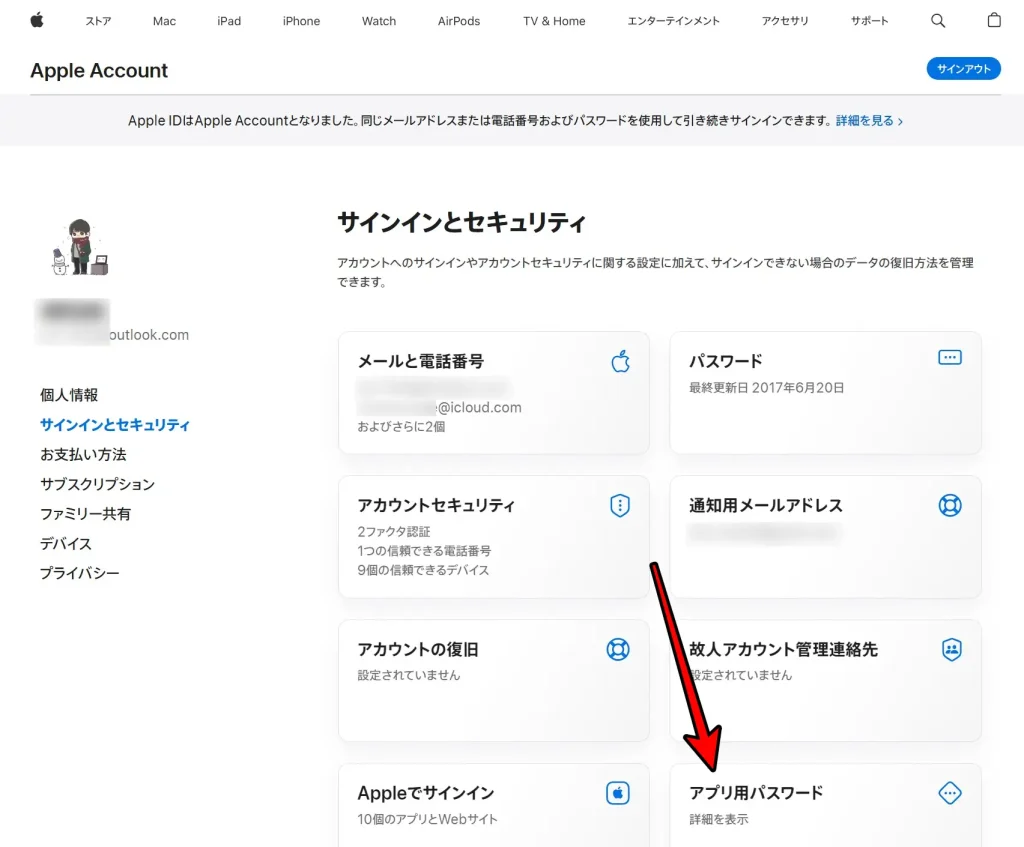Open the パスワード card title
The image size is (1024, 847).
point(726,361)
